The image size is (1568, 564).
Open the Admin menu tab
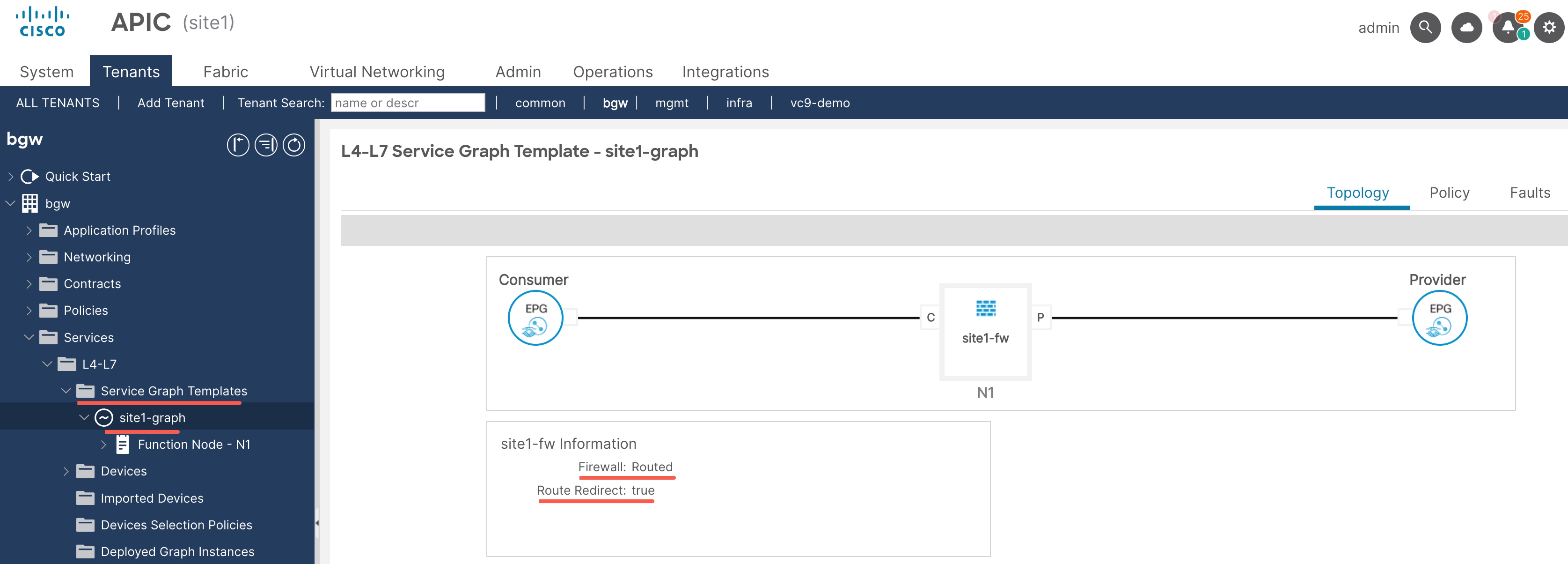click(x=518, y=72)
